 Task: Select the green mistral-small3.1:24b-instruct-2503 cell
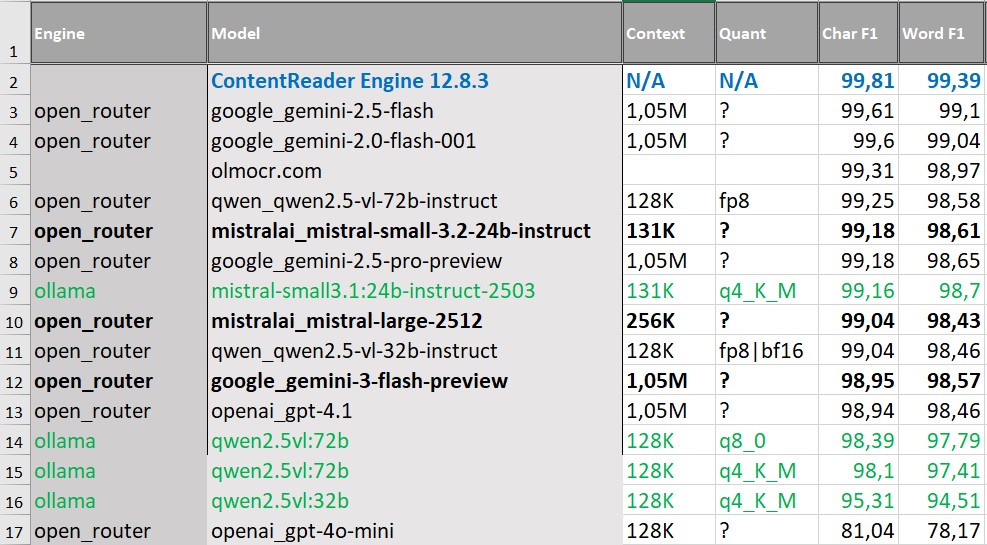coord(373,291)
